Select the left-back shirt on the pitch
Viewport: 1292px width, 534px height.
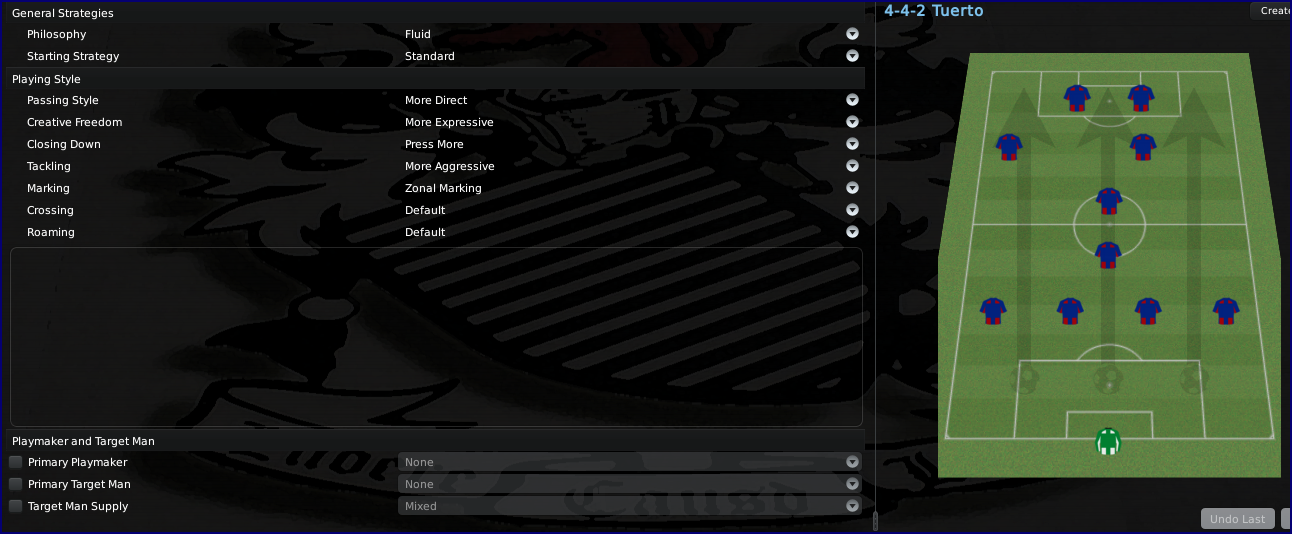(992, 311)
